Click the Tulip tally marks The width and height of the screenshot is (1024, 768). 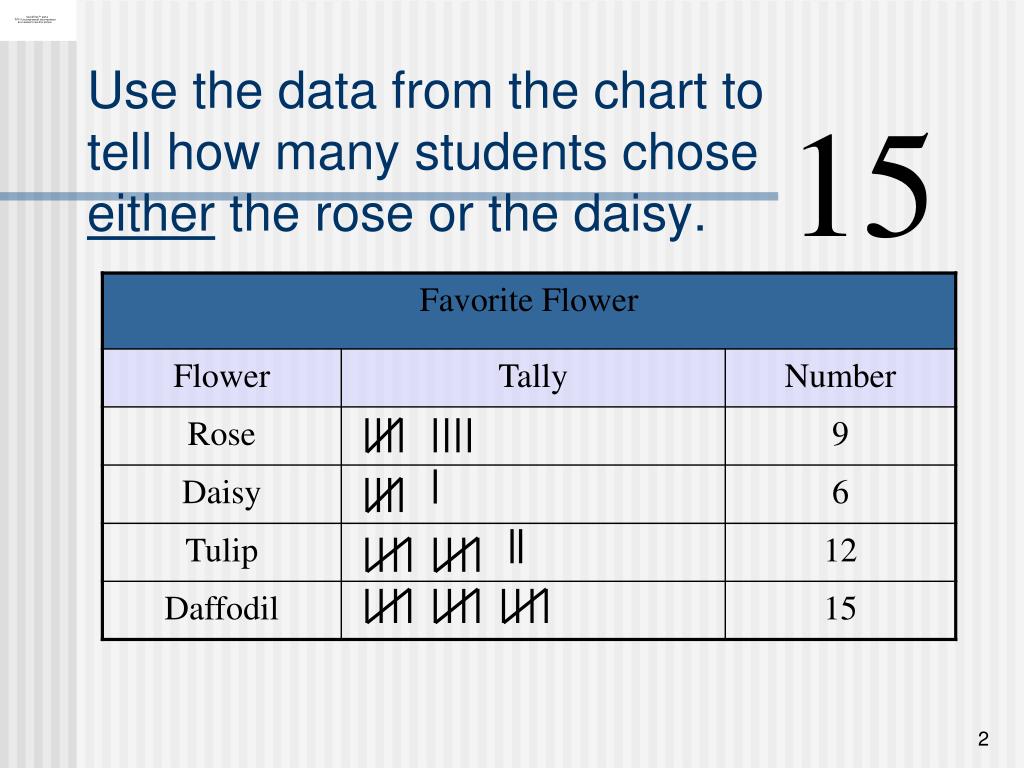(444, 551)
